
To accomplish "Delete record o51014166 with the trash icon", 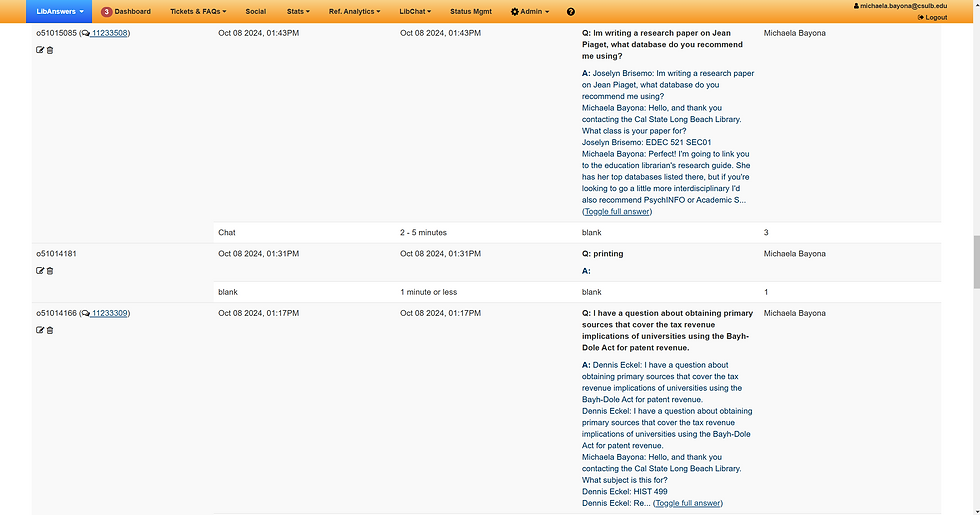I will tap(50, 330).
